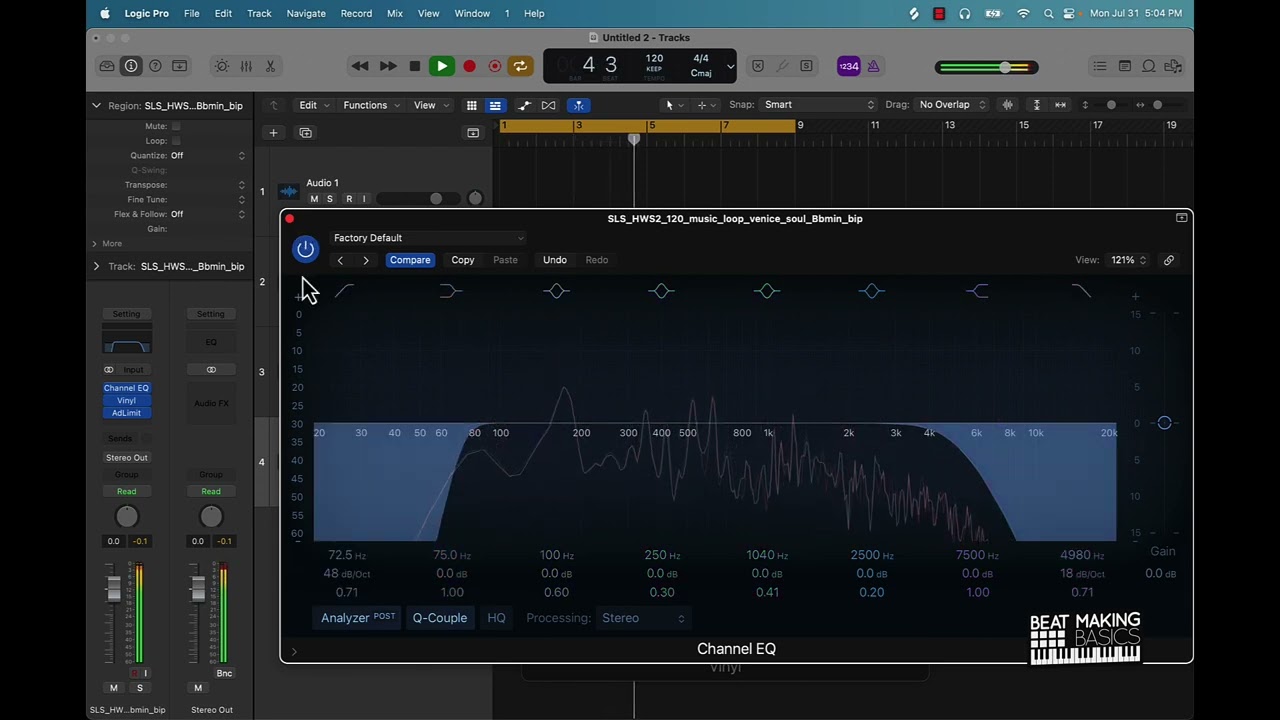Image resolution: width=1280 pixels, height=720 pixels.
Task: Start playback with green Play button
Action: click(x=441, y=66)
